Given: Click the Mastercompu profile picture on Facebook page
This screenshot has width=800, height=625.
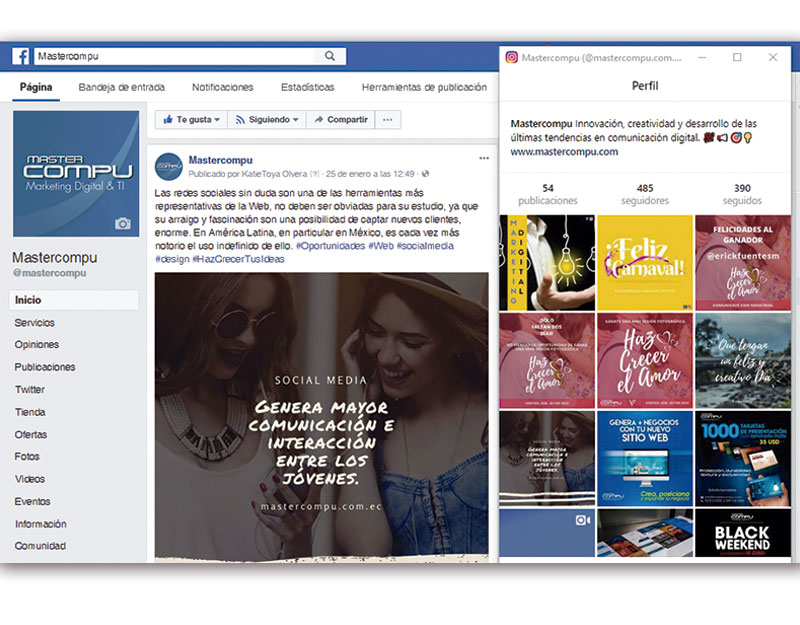Looking at the screenshot, I should pos(76,173).
